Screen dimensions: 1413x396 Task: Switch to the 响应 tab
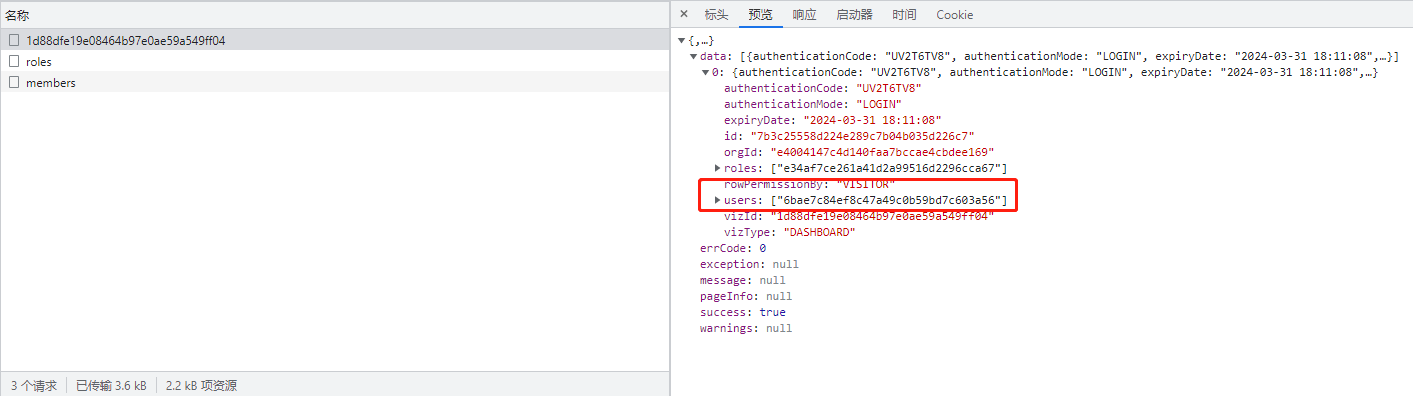(x=804, y=15)
